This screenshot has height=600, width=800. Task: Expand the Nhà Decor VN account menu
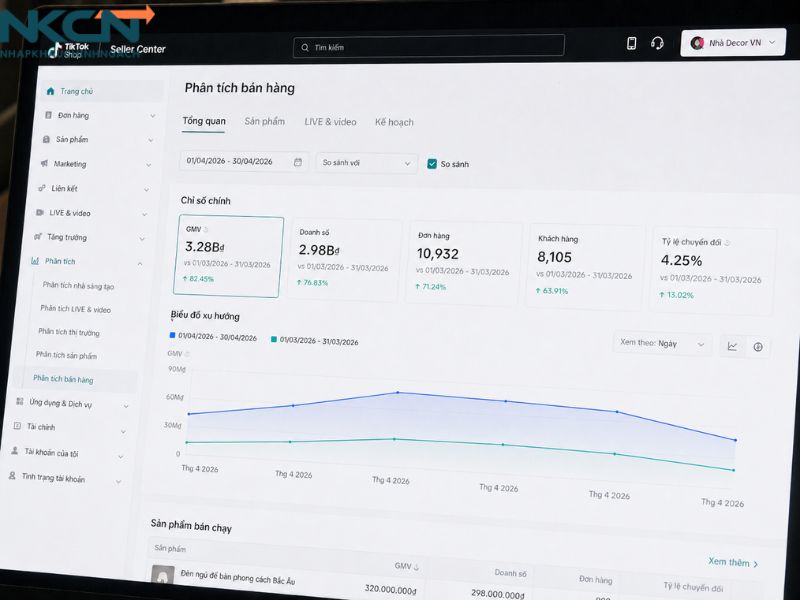point(733,43)
